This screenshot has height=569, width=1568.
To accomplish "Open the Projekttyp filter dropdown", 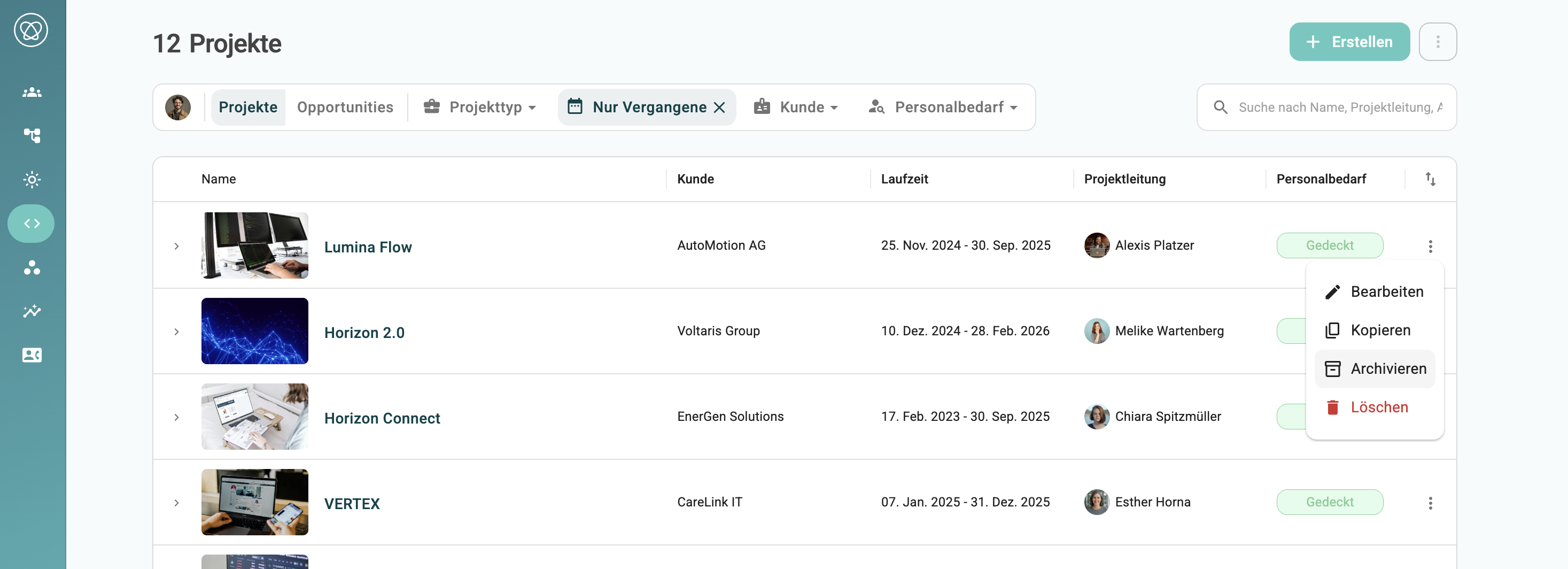I will tap(480, 107).
